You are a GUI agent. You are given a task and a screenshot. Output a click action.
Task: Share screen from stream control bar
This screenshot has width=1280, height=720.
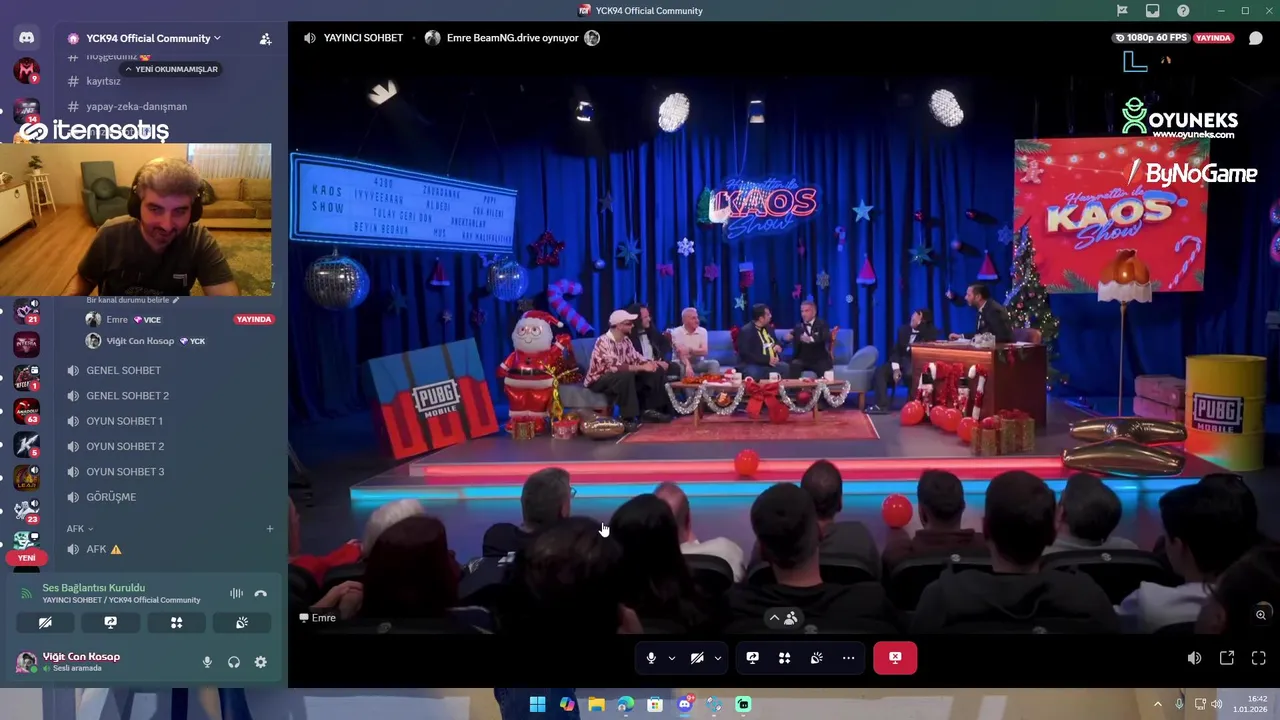click(752, 658)
